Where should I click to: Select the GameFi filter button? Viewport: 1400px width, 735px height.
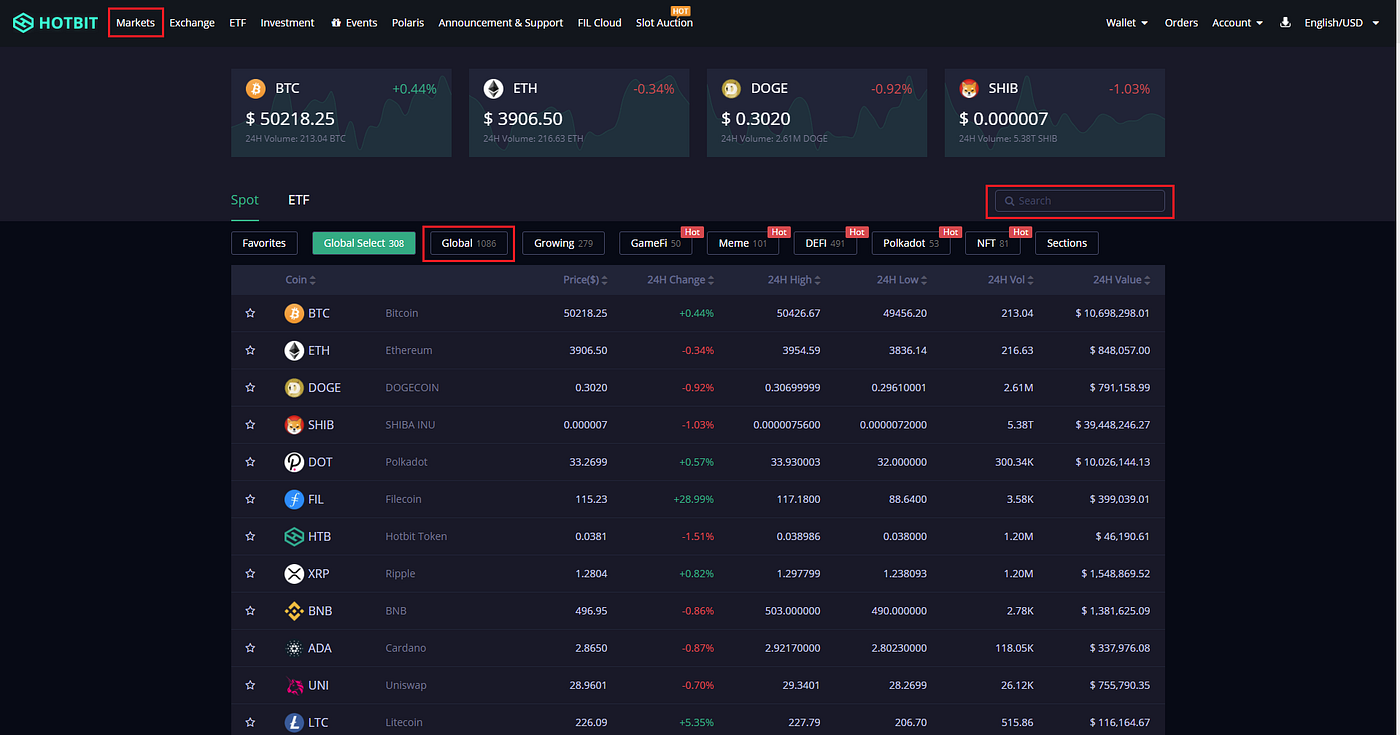click(x=656, y=243)
